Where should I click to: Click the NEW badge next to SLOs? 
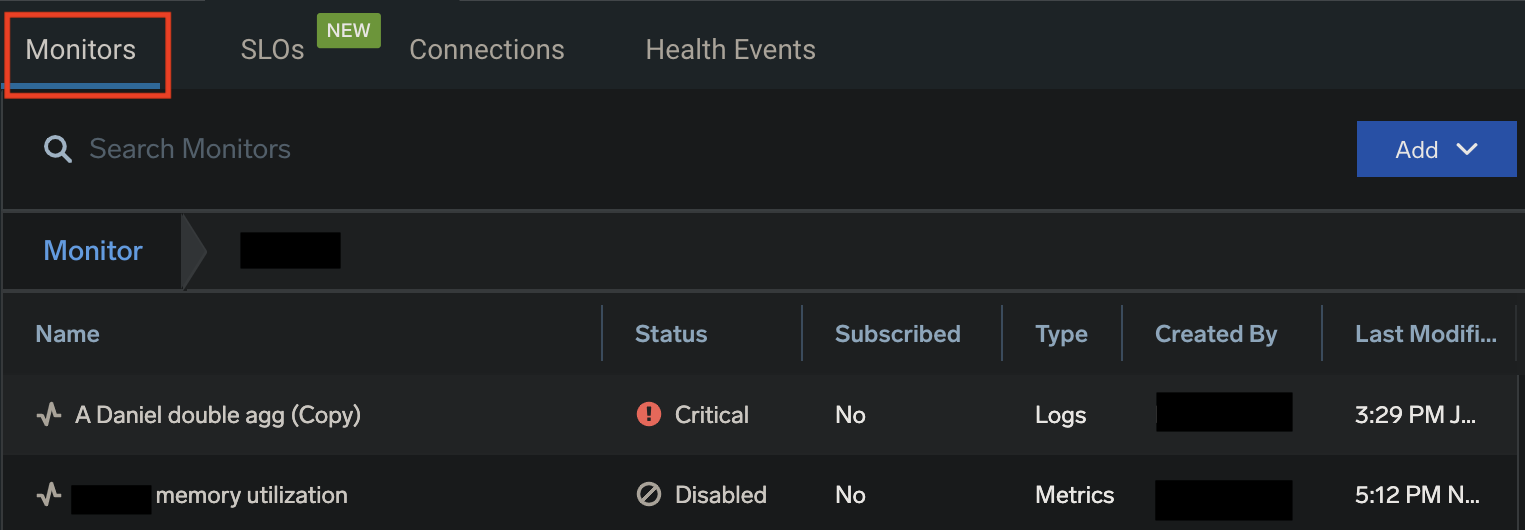348,30
